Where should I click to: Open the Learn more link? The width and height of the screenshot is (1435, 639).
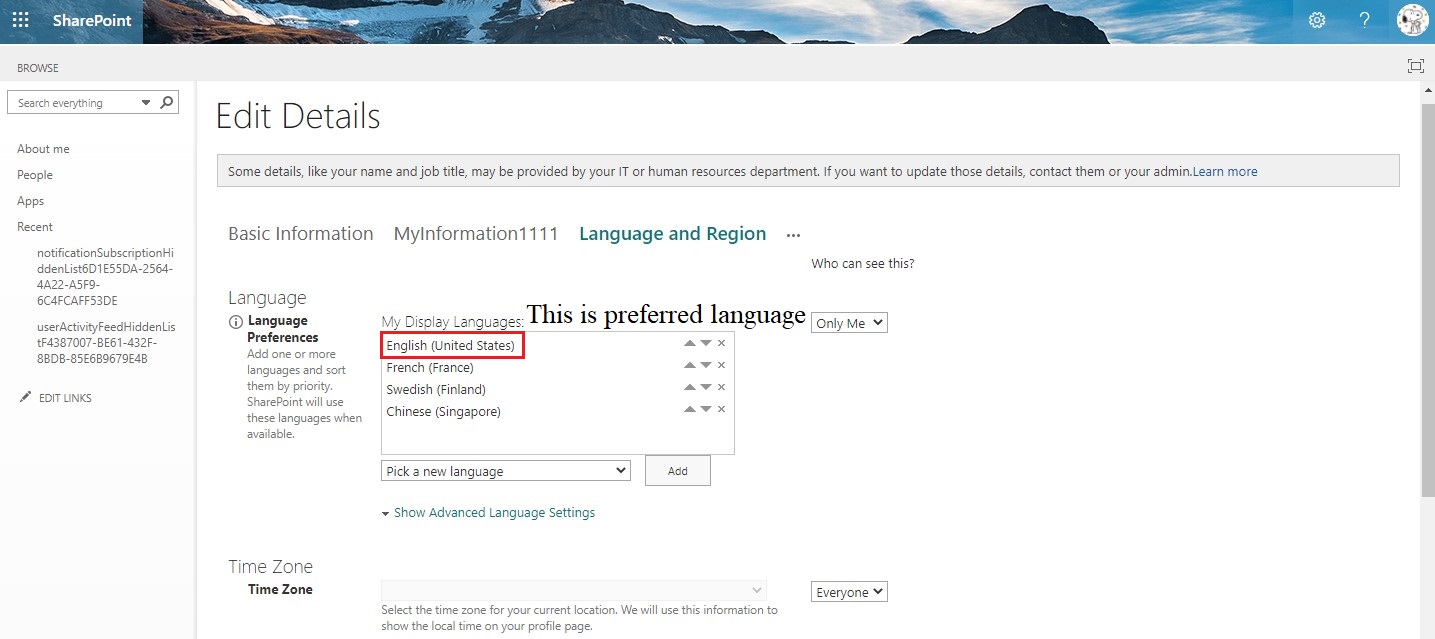pos(1224,171)
